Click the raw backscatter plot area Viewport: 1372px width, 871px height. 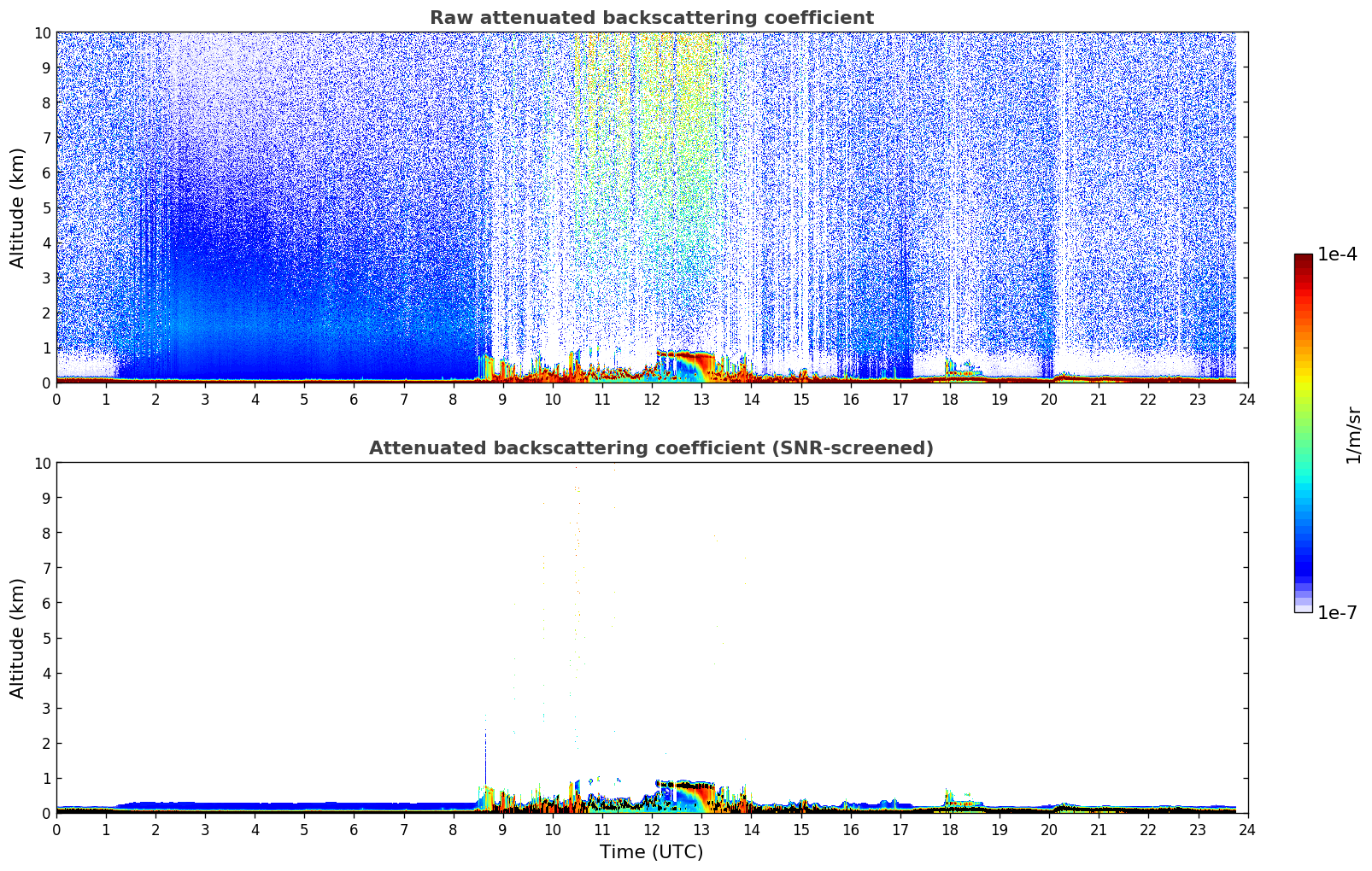click(x=652, y=208)
